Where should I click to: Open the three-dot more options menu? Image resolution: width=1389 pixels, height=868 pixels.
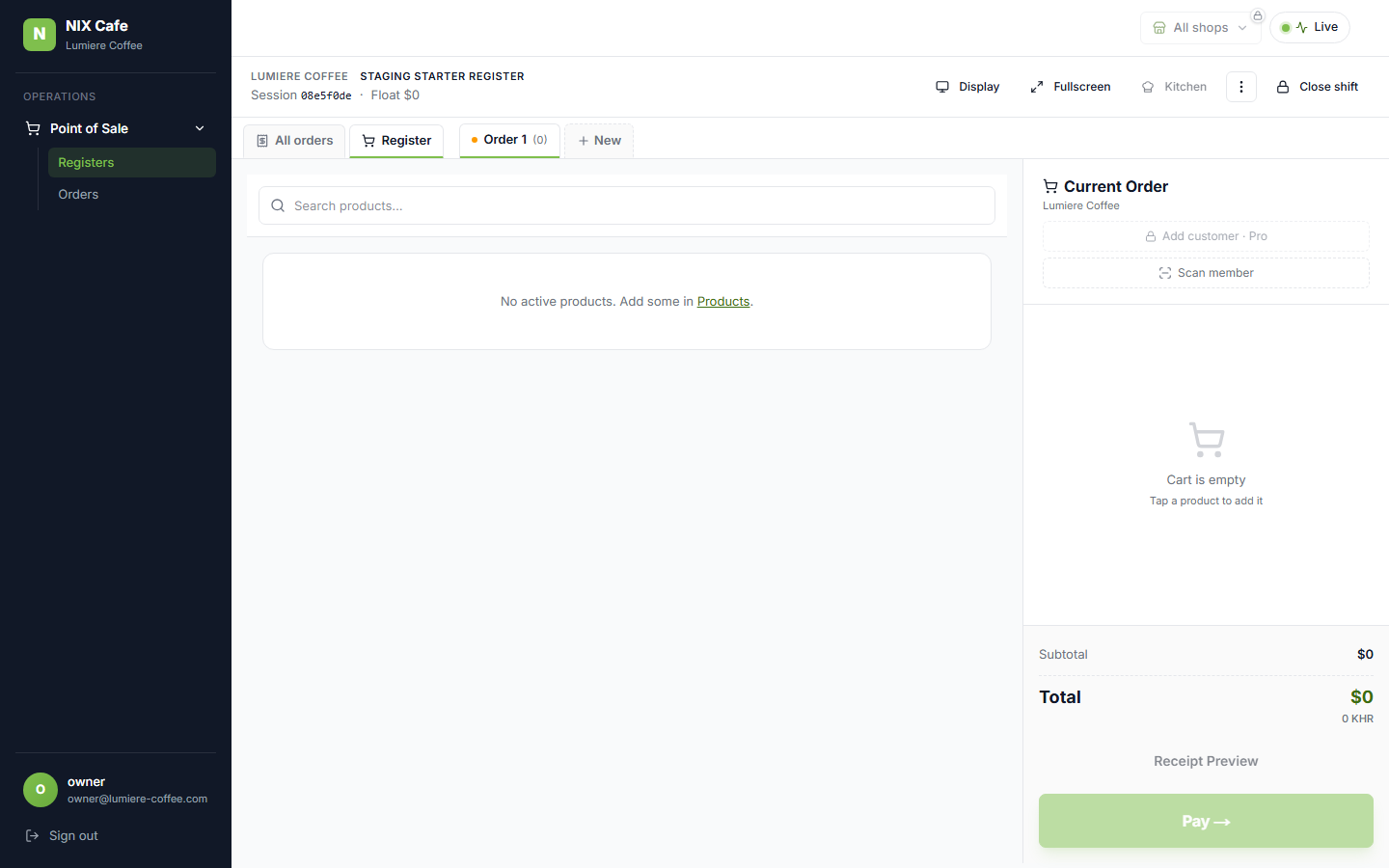[x=1241, y=87]
